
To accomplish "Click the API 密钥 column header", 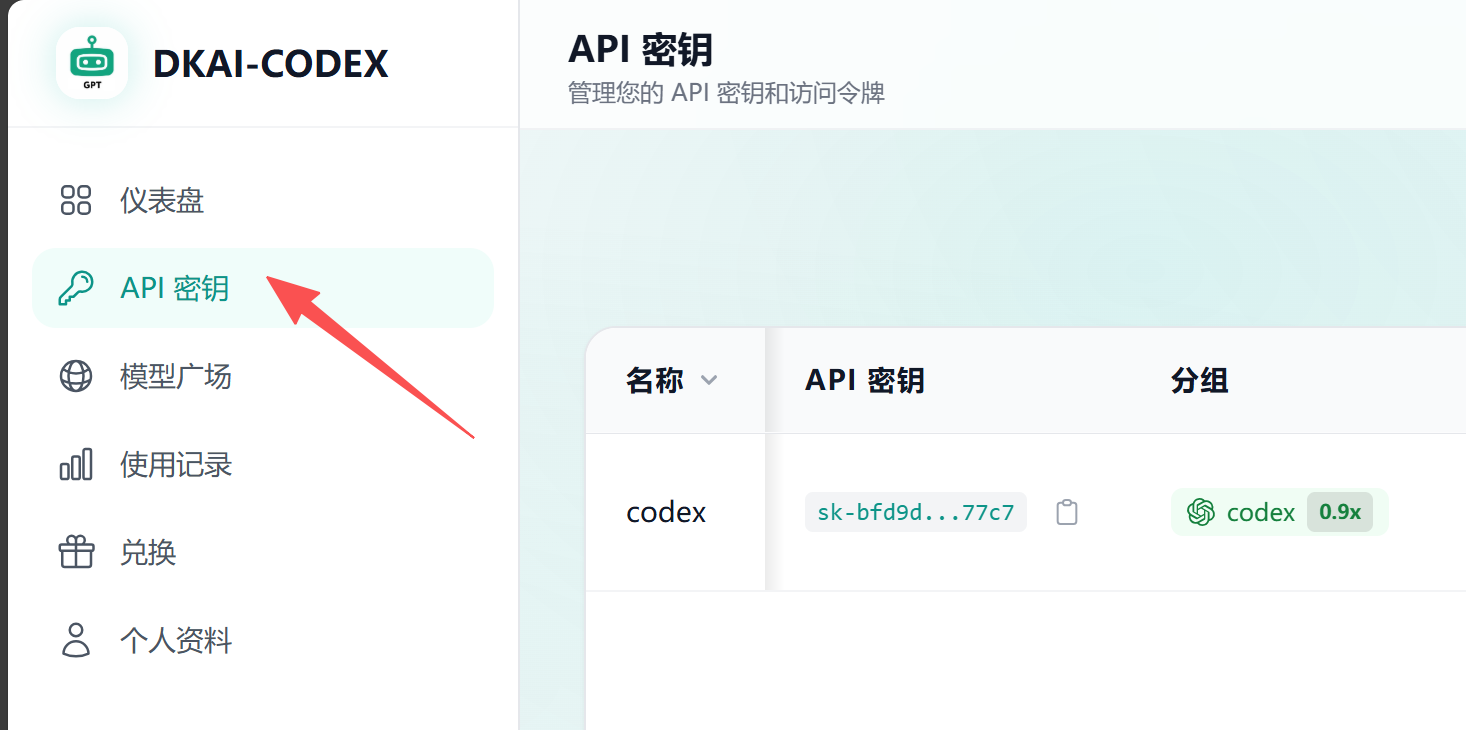I will (x=864, y=380).
